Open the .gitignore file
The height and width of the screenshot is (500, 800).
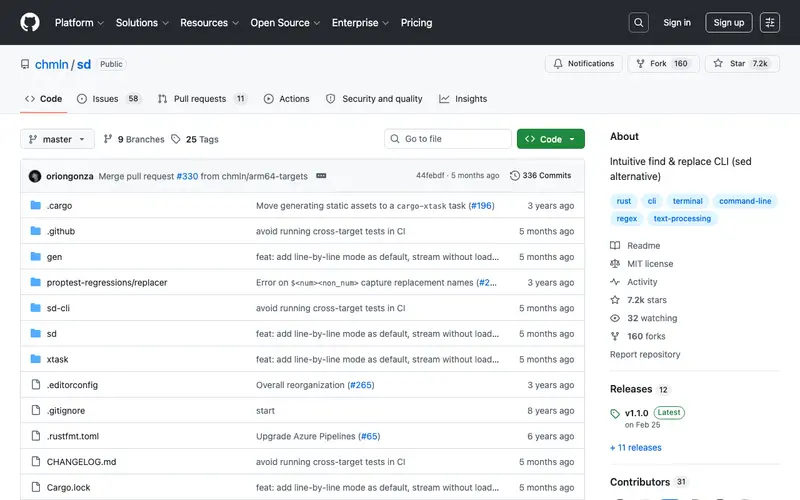[66, 411]
